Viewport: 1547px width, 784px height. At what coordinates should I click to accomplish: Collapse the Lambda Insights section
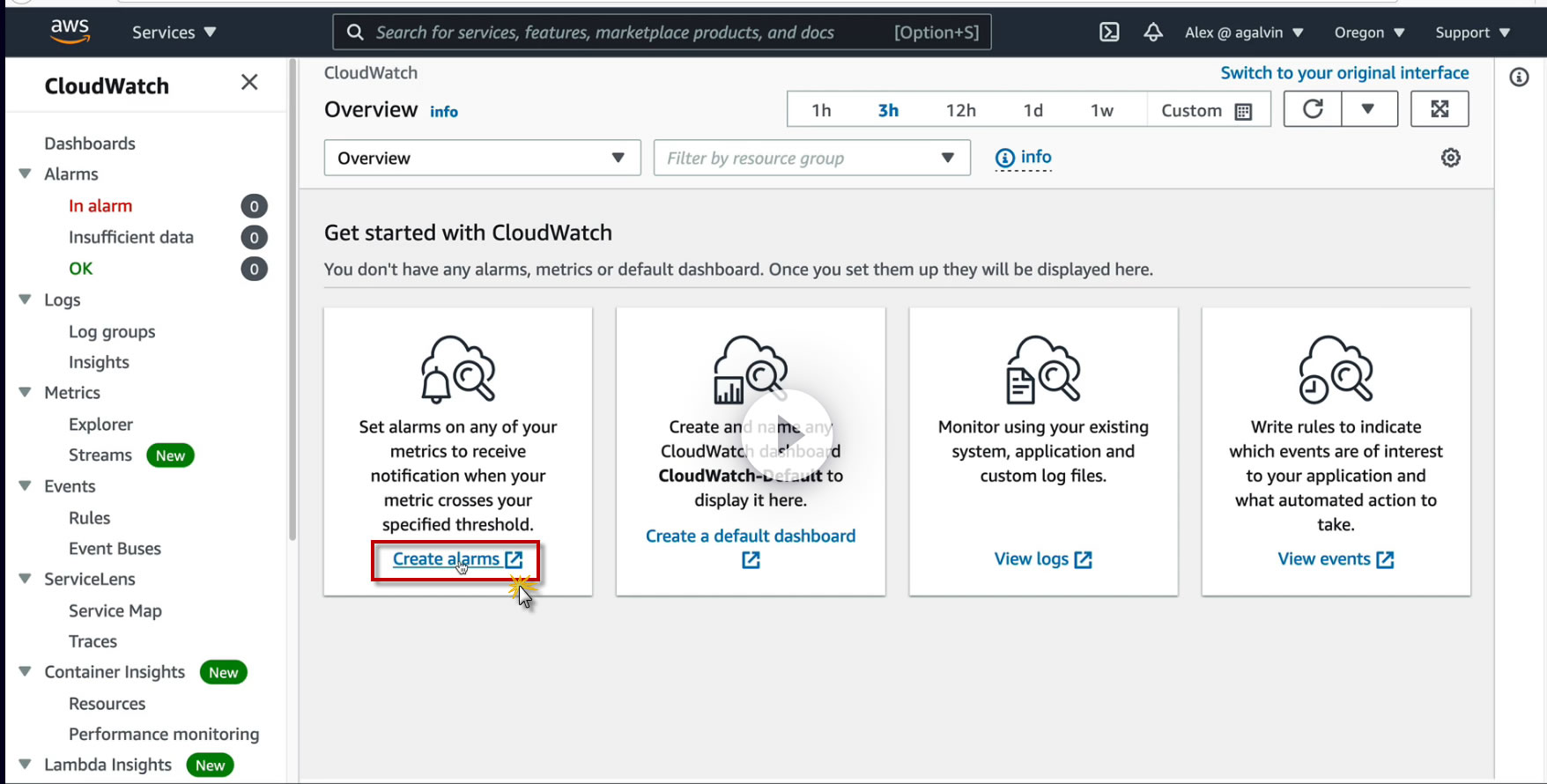pyautogui.click(x=25, y=766)
